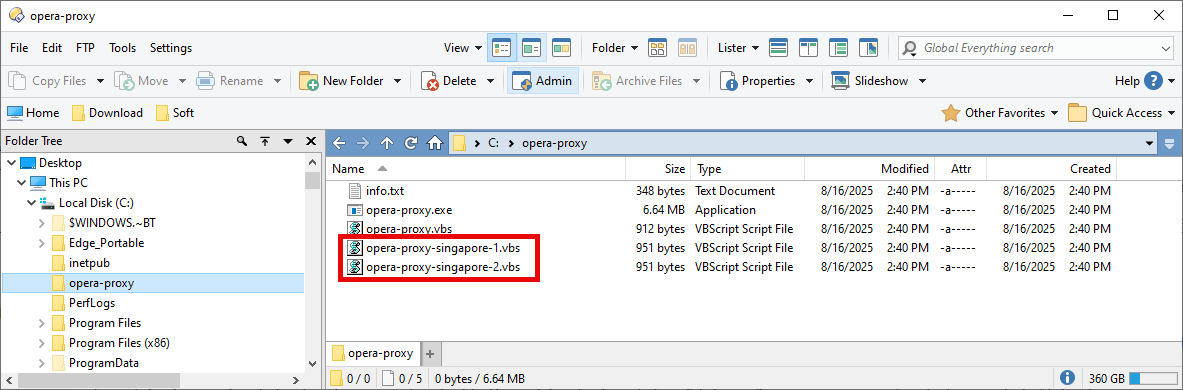Expand the Program Files tree node

coord(42,323)
